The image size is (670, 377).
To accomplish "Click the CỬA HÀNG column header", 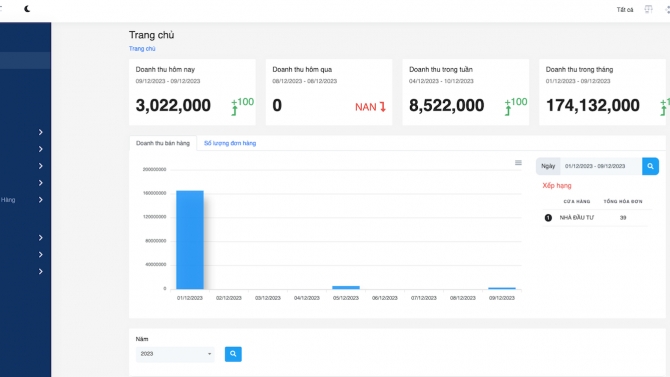I will (x=576, y=201).
